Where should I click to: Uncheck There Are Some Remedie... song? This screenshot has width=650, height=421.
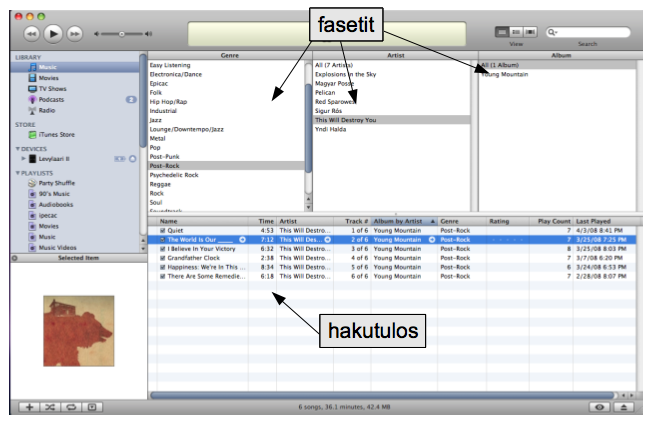(162, 276)
